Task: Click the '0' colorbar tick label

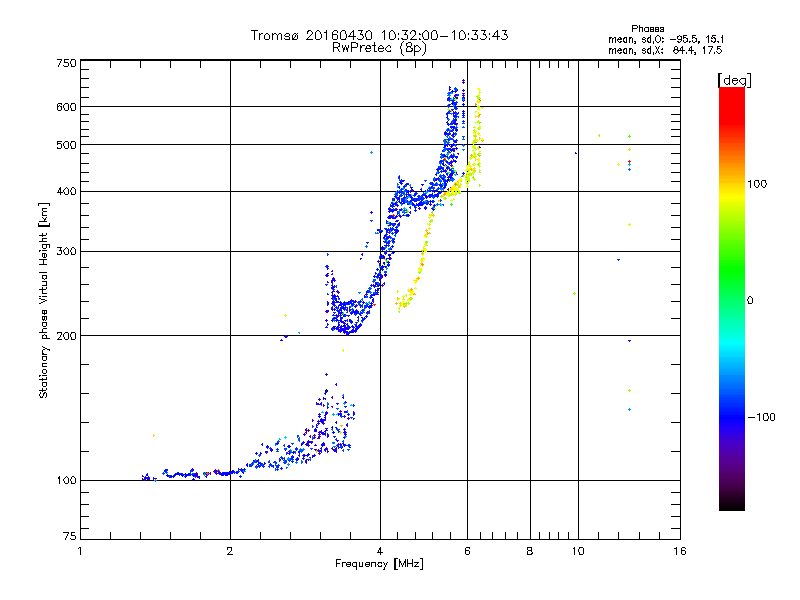Action: pyautogui.click(x=750, y=301)
